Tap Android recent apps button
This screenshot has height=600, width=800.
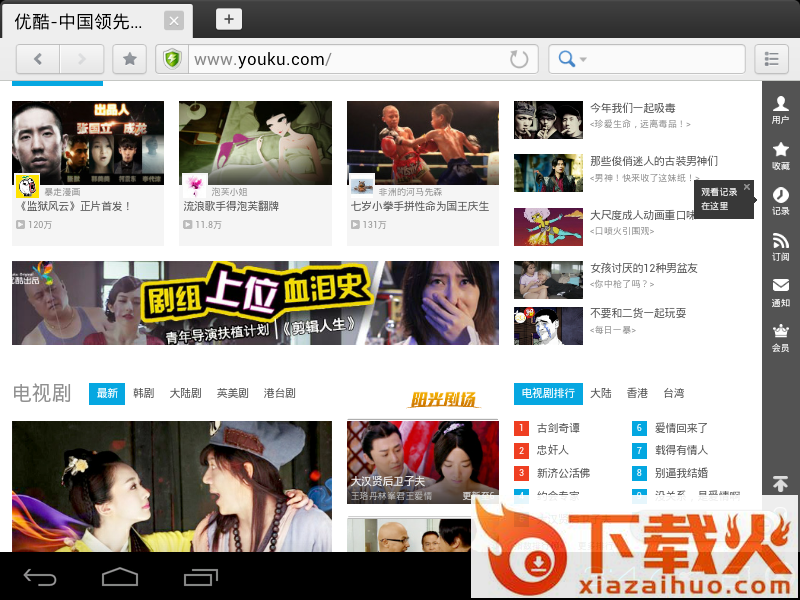click(201, 577)
